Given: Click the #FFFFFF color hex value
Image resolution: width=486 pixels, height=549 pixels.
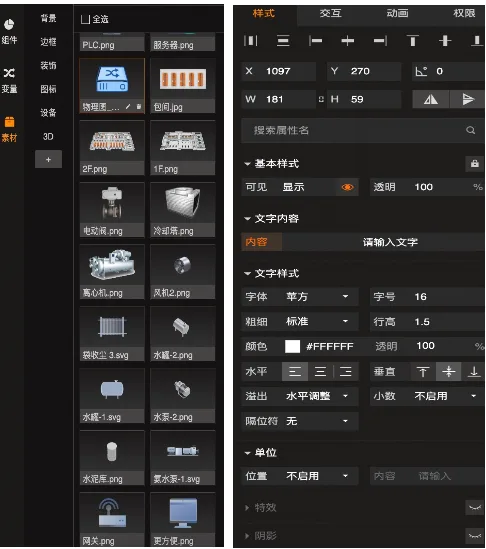Looking at the screenshot, I should click(330, 347).
